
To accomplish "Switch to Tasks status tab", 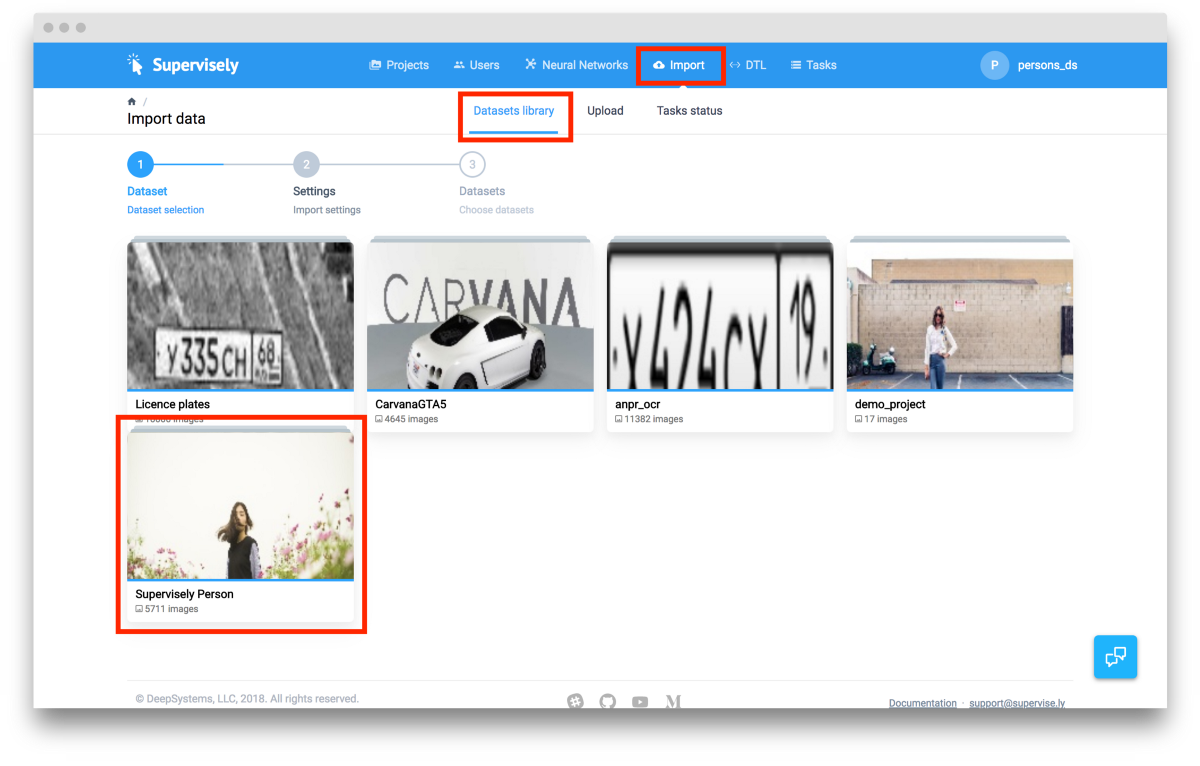I will [x=689, y=111].
